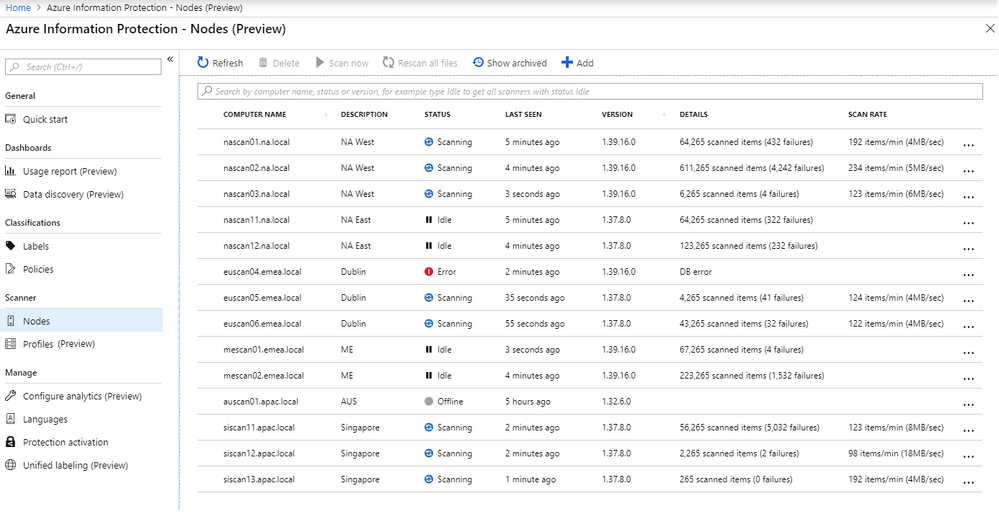Click '265 scanned items (0 failures)' cell

click(736, 480)
